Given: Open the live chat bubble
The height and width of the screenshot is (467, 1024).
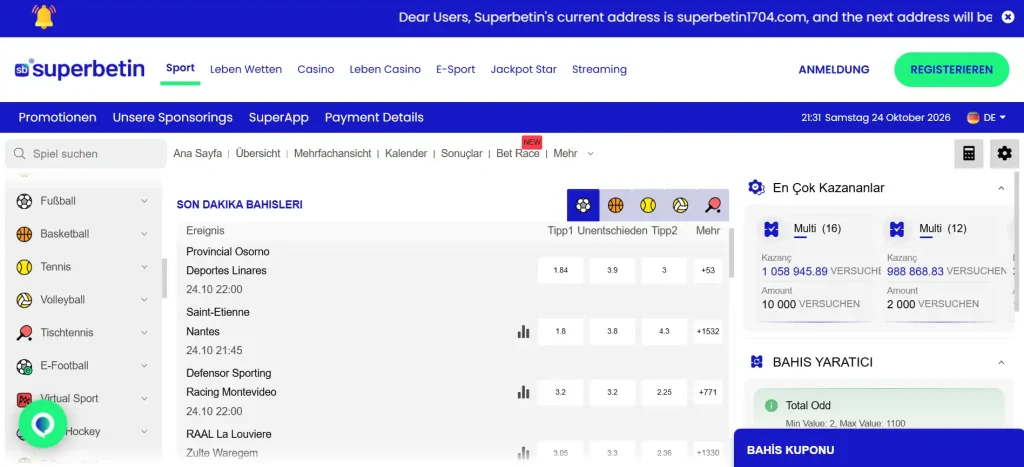Looking at the screenshot, I should point(42,424).
